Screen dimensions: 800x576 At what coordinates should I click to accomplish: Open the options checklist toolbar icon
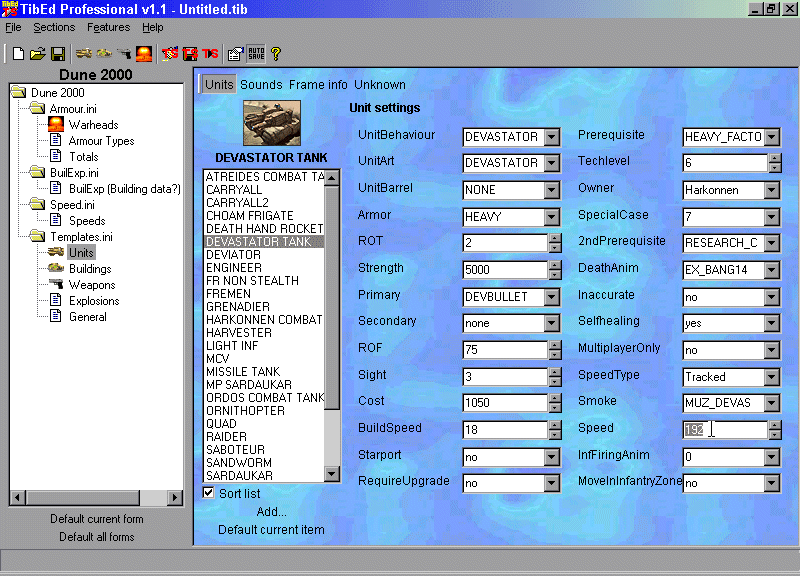click(235, 54)
